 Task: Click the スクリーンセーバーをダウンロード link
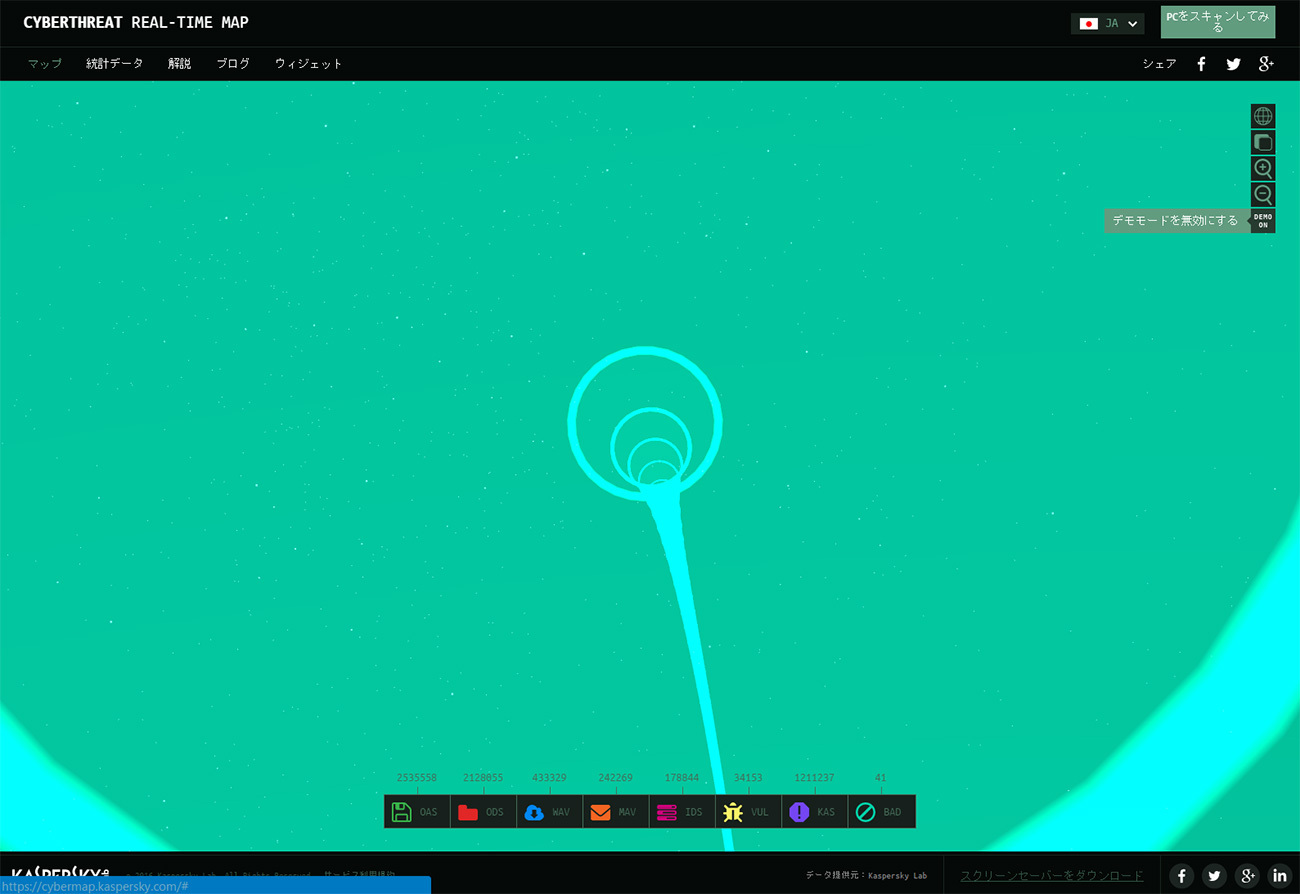1051,876
